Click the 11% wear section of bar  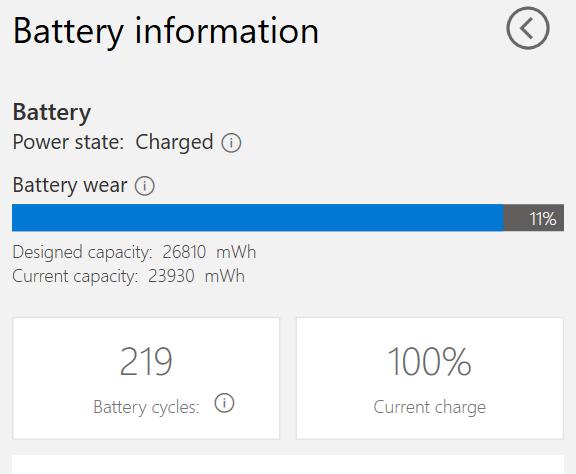point(534,218)
